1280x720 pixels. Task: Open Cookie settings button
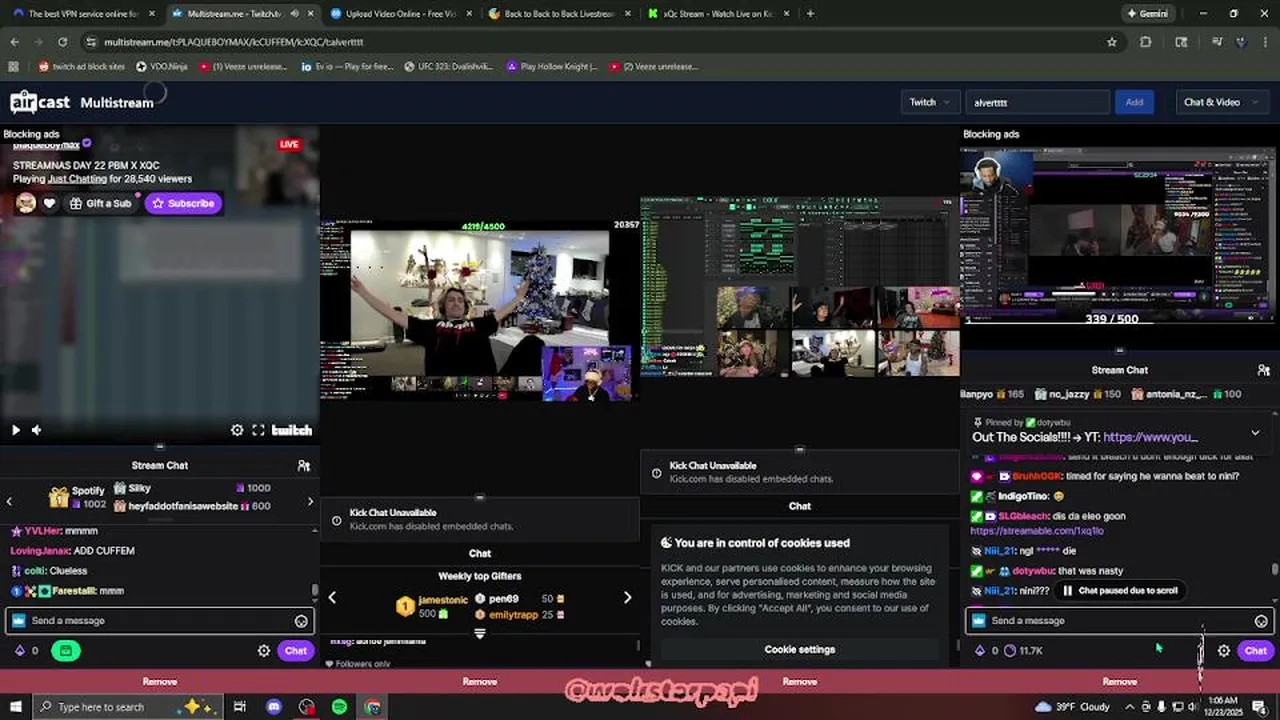coord(800,649)
